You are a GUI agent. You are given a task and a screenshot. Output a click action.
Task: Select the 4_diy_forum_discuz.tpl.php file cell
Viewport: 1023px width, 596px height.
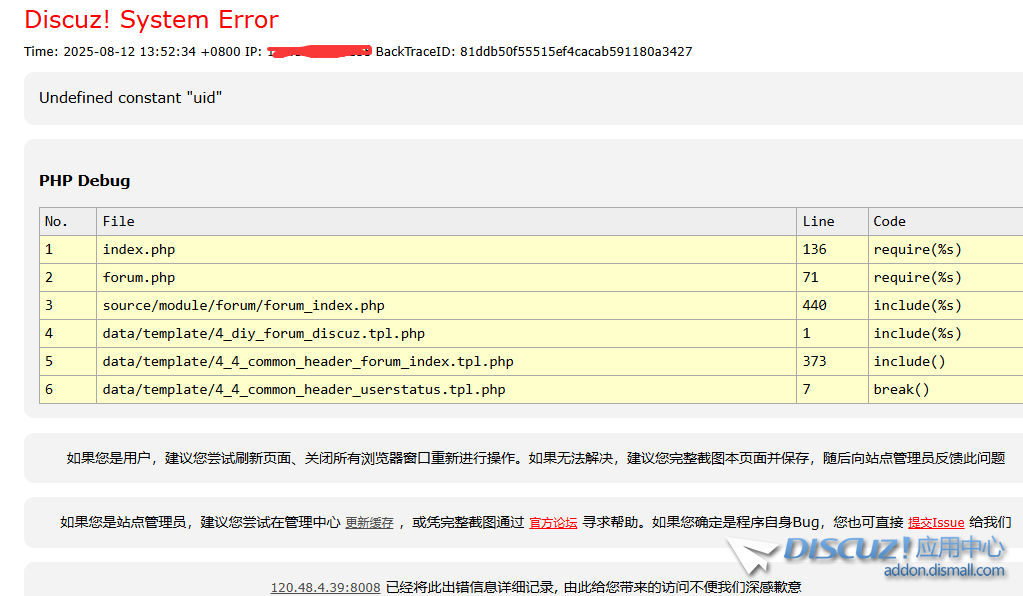pos(263,333)
